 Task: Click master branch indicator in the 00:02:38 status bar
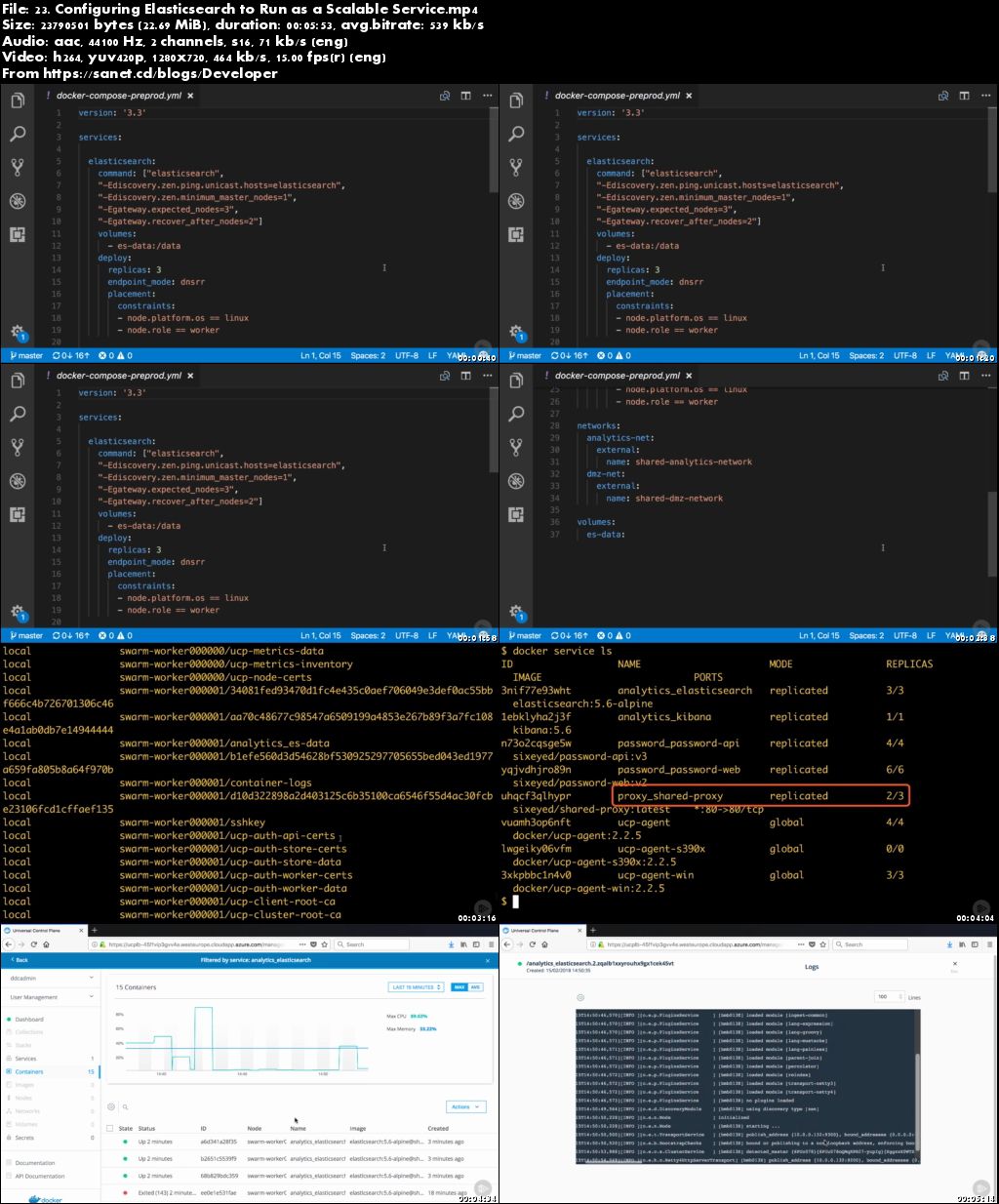click(525, 635)
